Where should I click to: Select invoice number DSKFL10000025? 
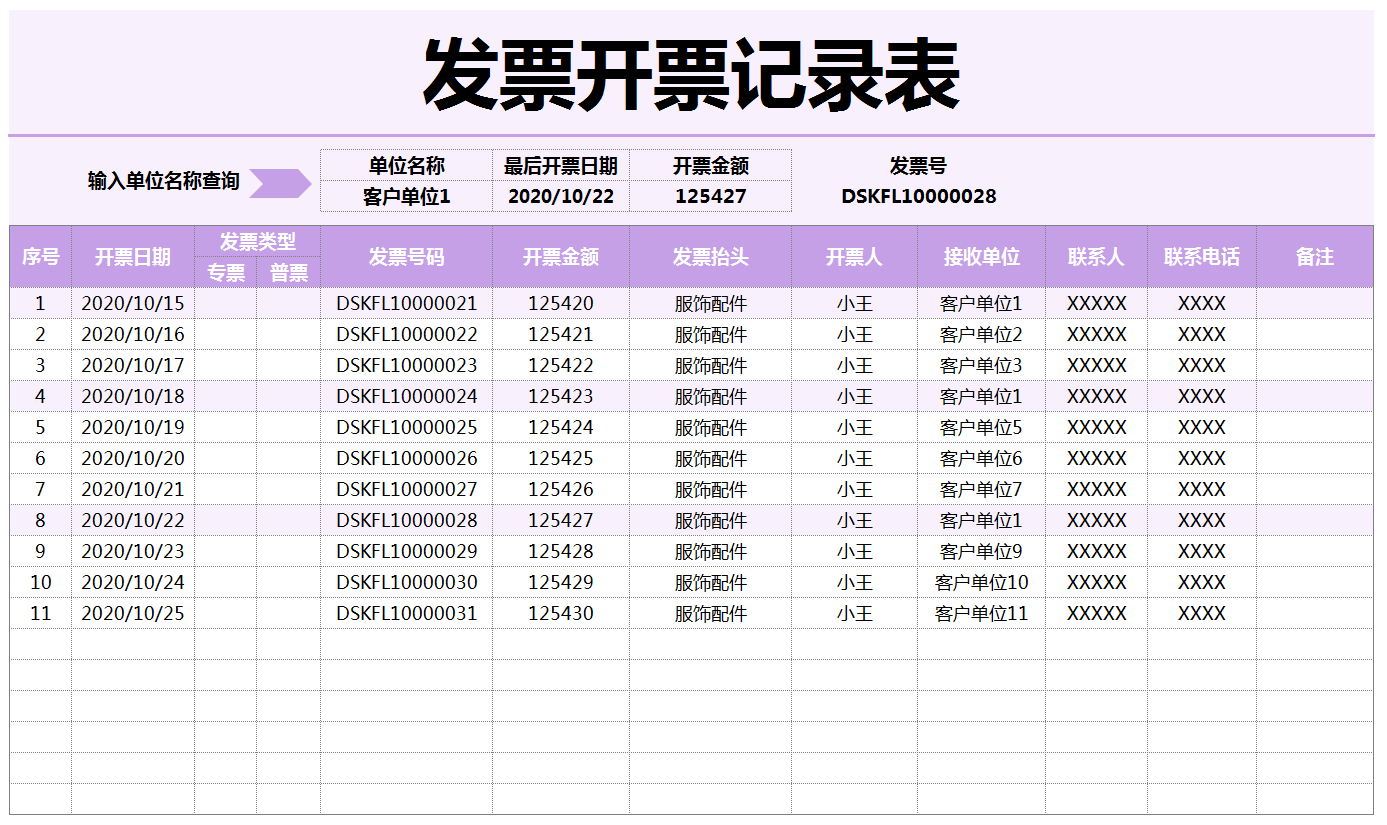407,427
